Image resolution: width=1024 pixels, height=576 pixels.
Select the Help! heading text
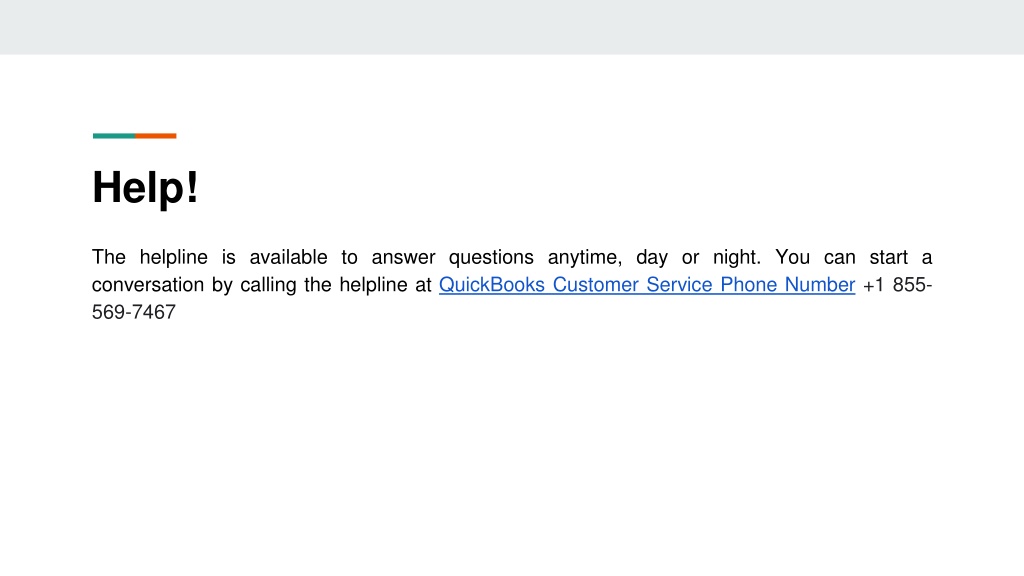click(145, 187)
